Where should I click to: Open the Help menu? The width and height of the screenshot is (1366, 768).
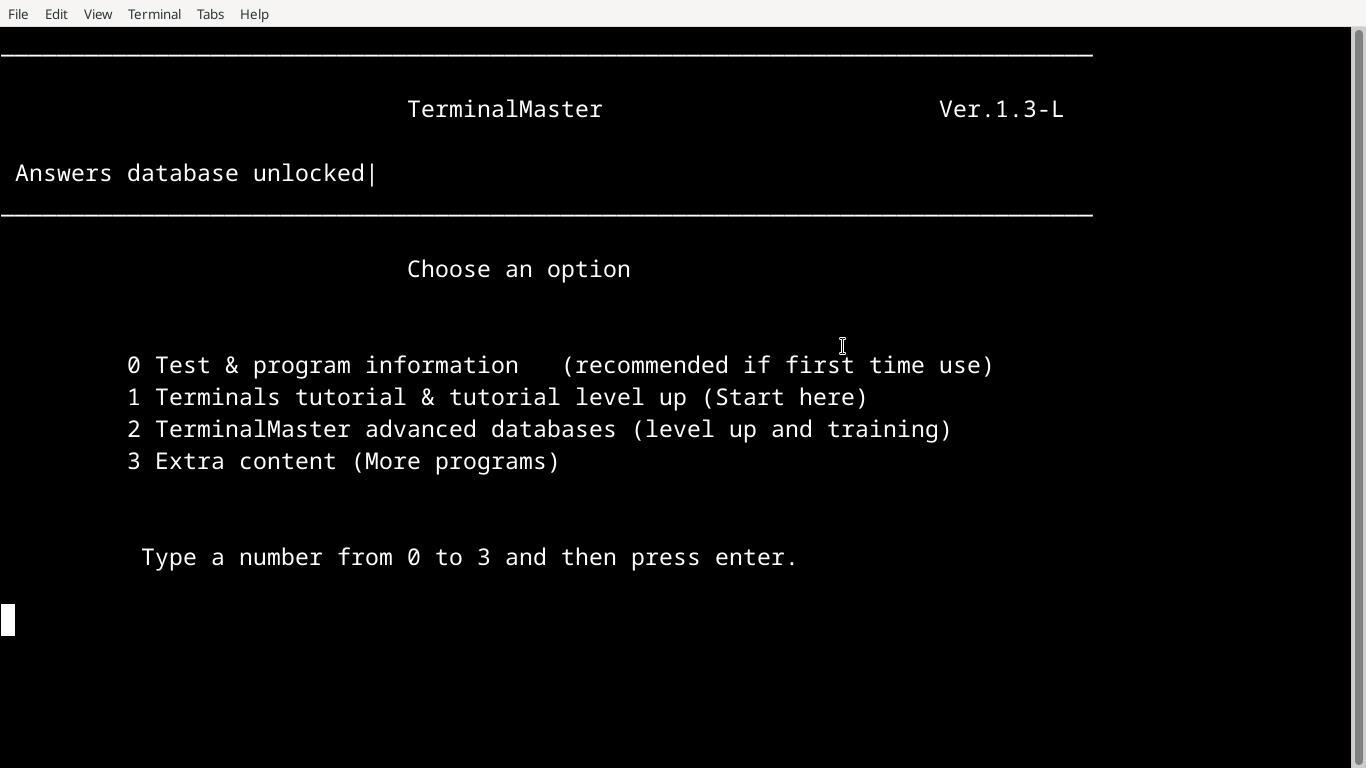(x=254, y=14)
